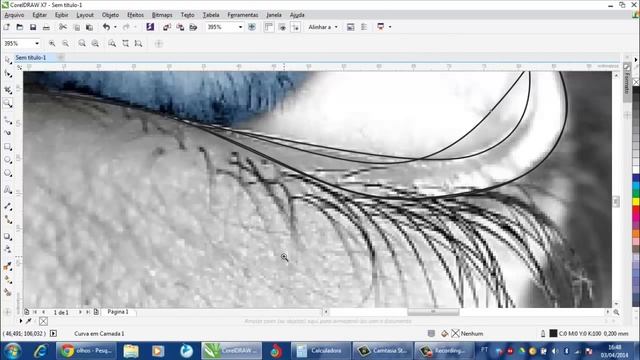This screenshot has width=640, height=360.
Task: Select the Zoom tool in toolbox
Action: pos(7,103)
